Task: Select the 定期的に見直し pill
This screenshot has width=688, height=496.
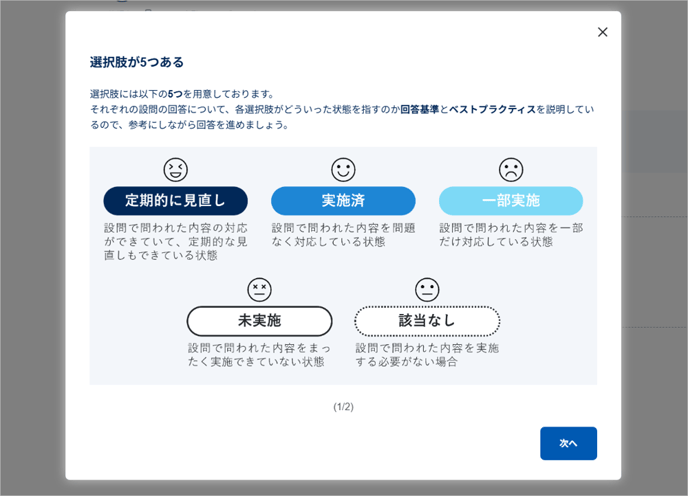Action: 176,201
